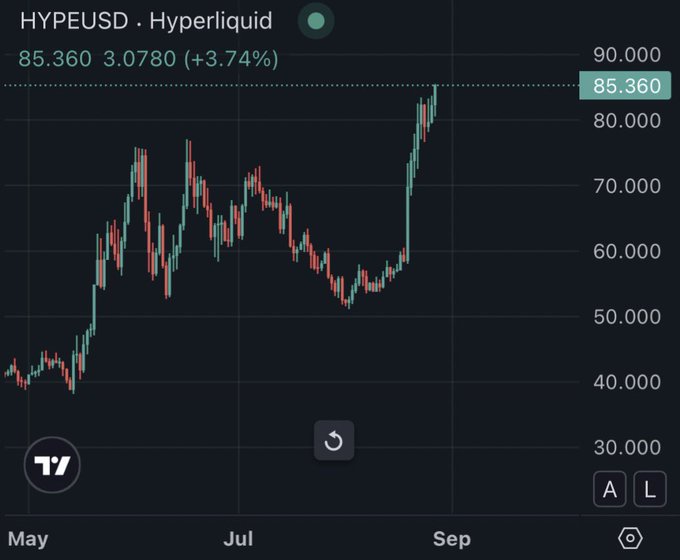Toggle auto scale A button

(x=609, y=489)
